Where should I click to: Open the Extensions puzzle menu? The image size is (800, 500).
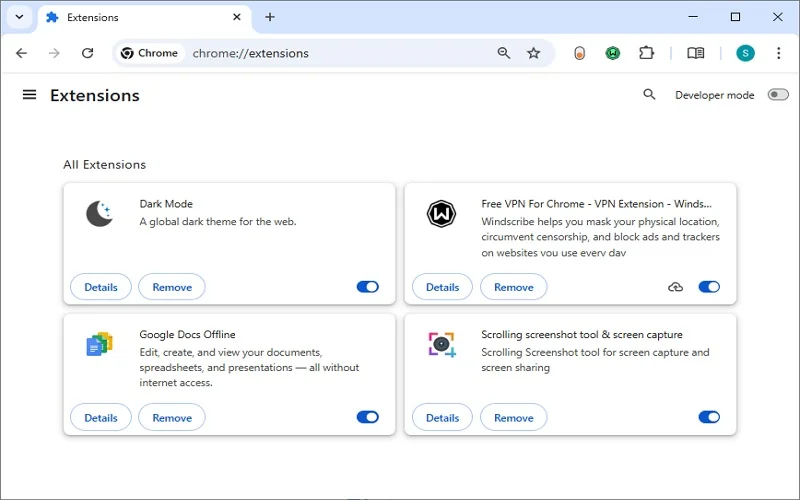646,53
